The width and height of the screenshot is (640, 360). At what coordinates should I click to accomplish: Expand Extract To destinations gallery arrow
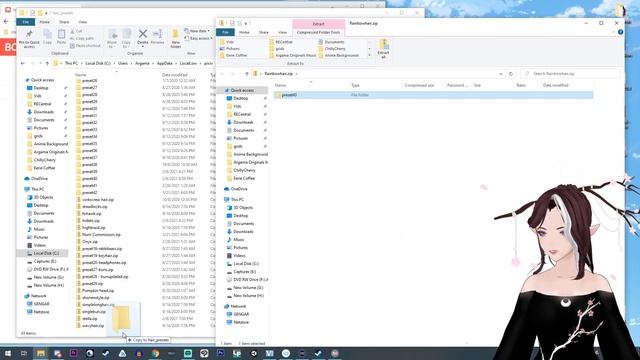pos(369,55)
